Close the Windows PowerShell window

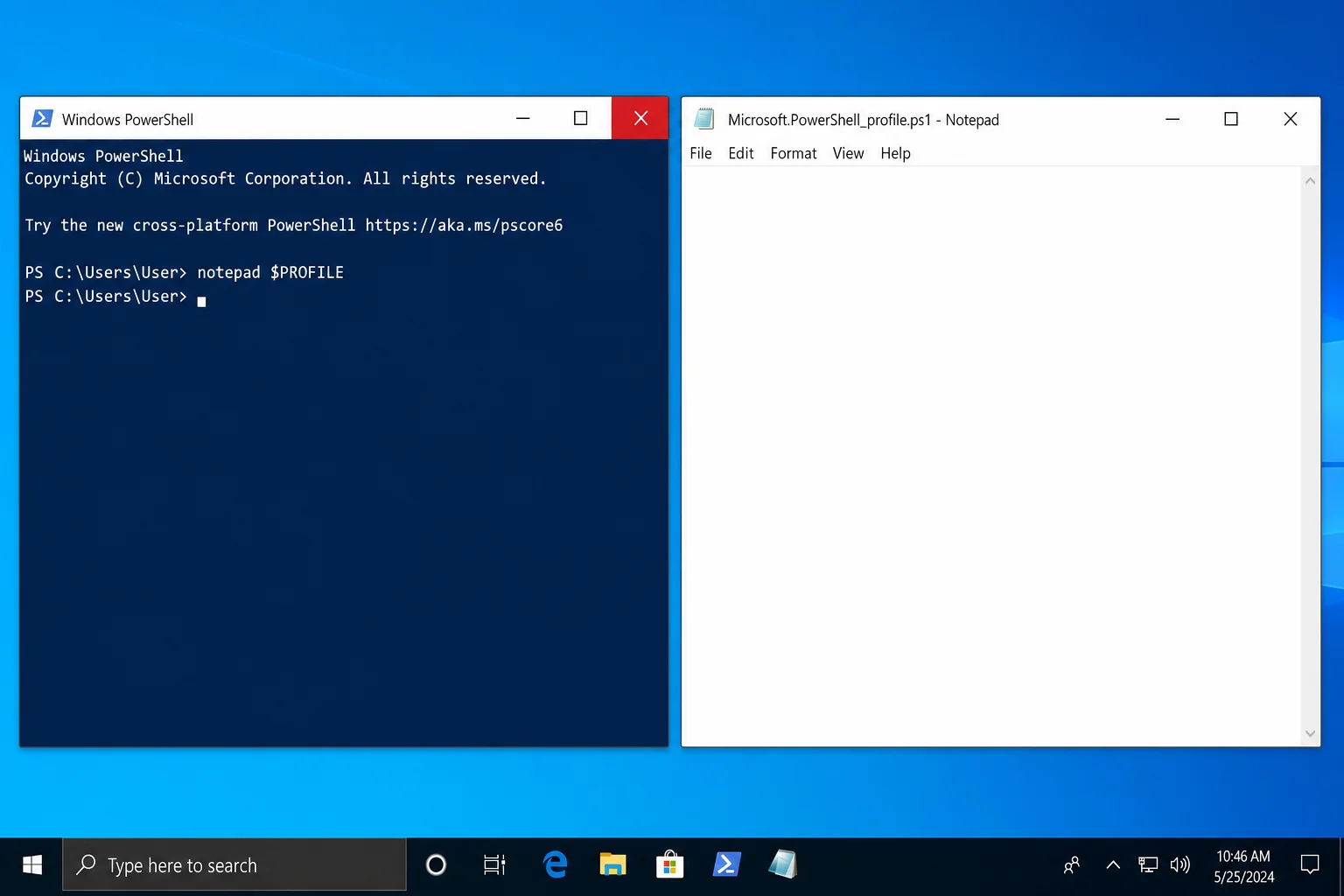(x=640, y=118)
